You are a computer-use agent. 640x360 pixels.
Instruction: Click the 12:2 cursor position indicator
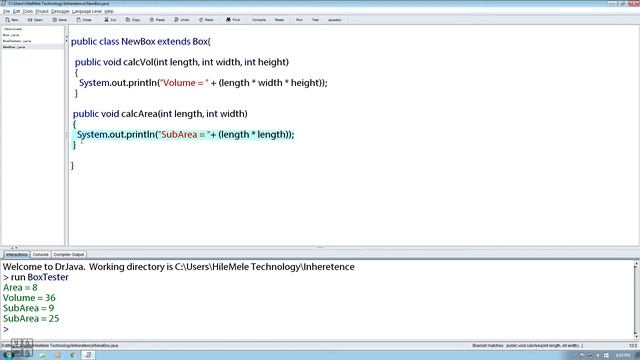point(633,346)
